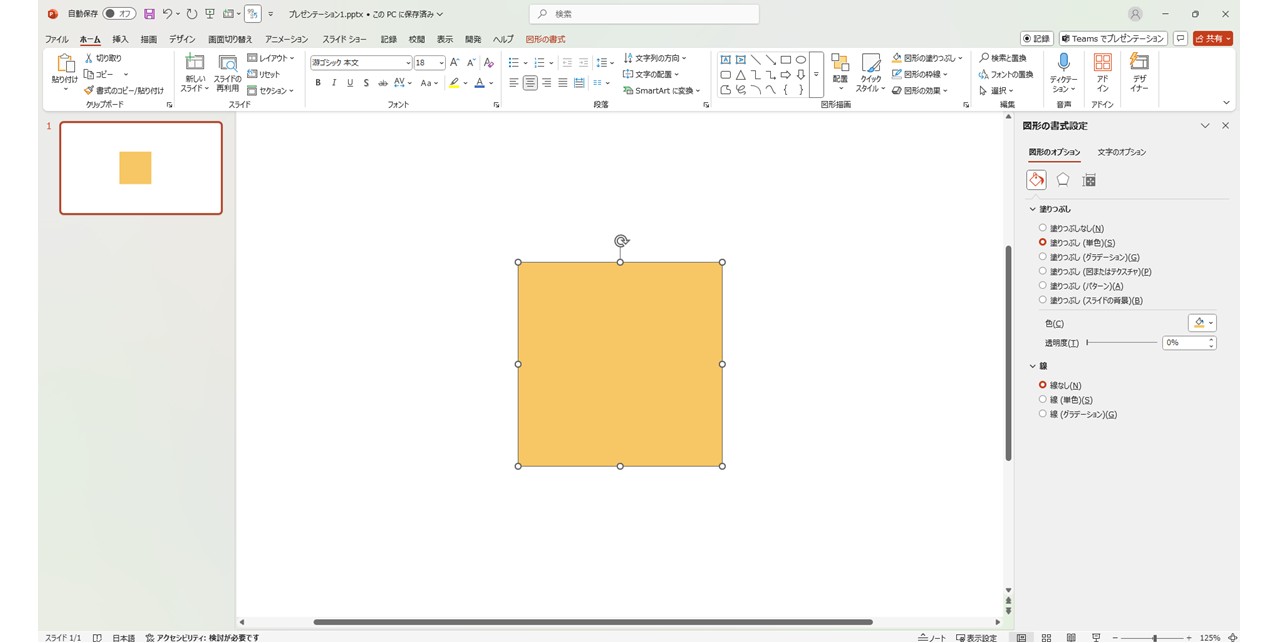Open the font size 18 dropdown
This screenshot has height=643, width=1280.
tap(441, 63)
